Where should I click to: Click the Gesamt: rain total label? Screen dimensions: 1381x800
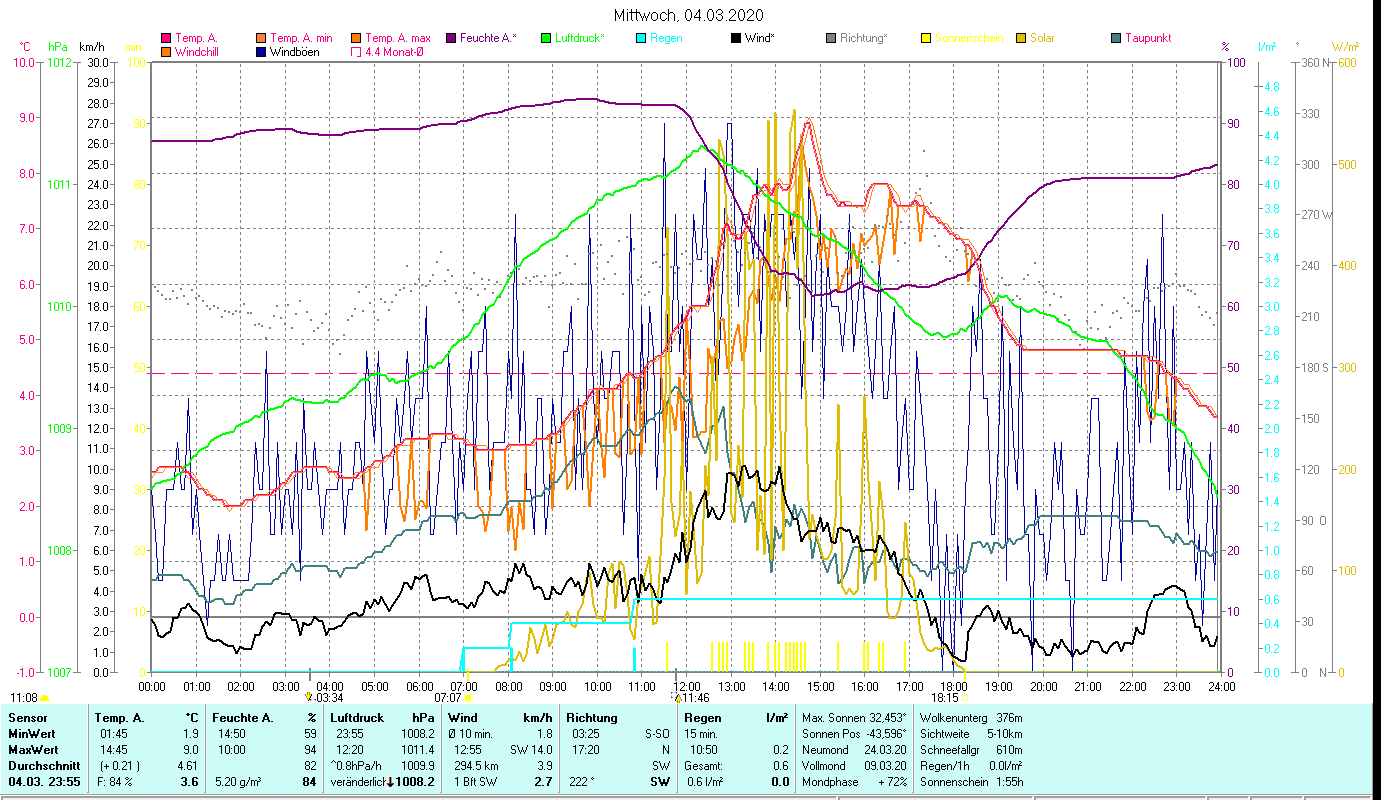tap(704, 766)
